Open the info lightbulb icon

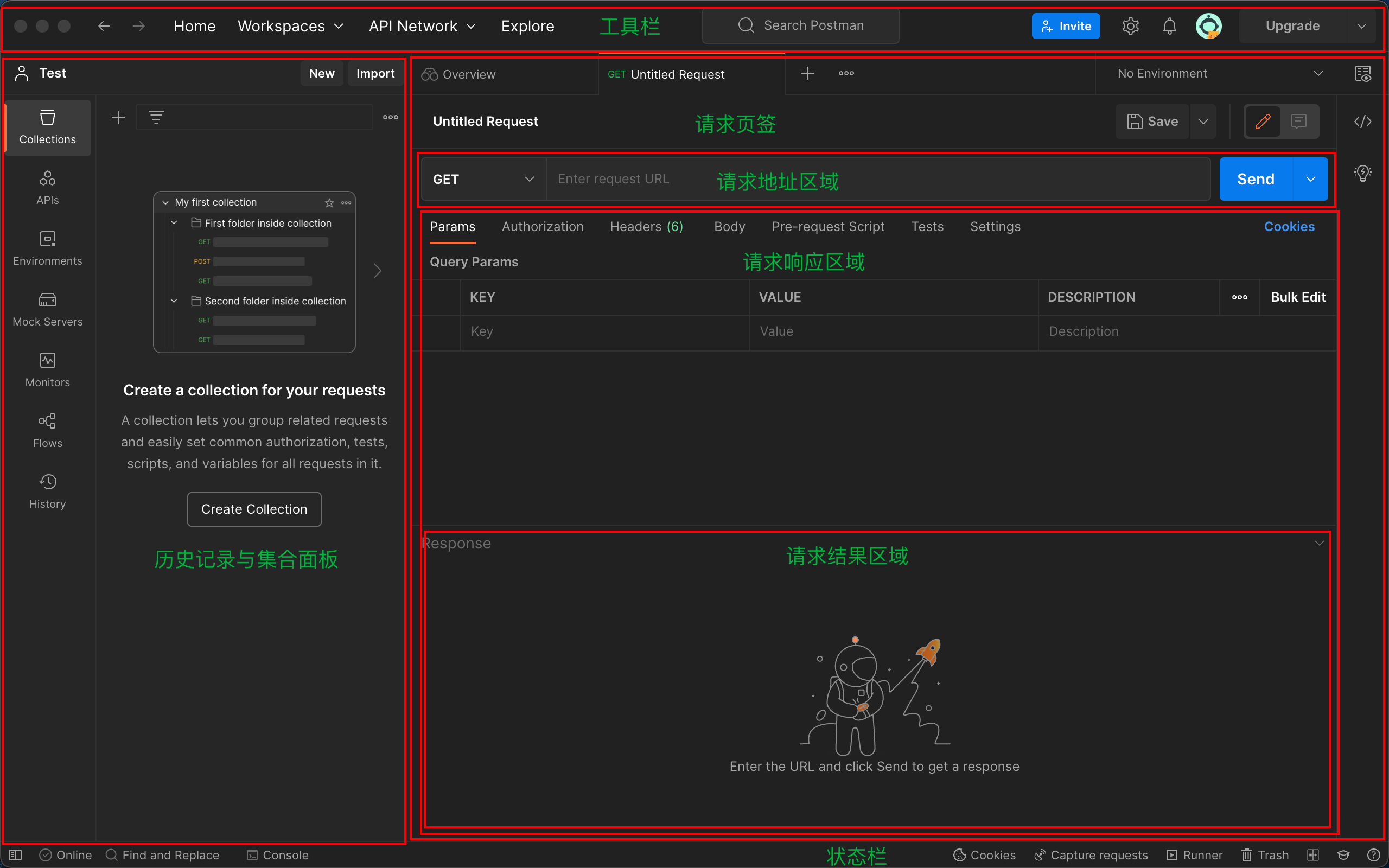[1362, 173]
